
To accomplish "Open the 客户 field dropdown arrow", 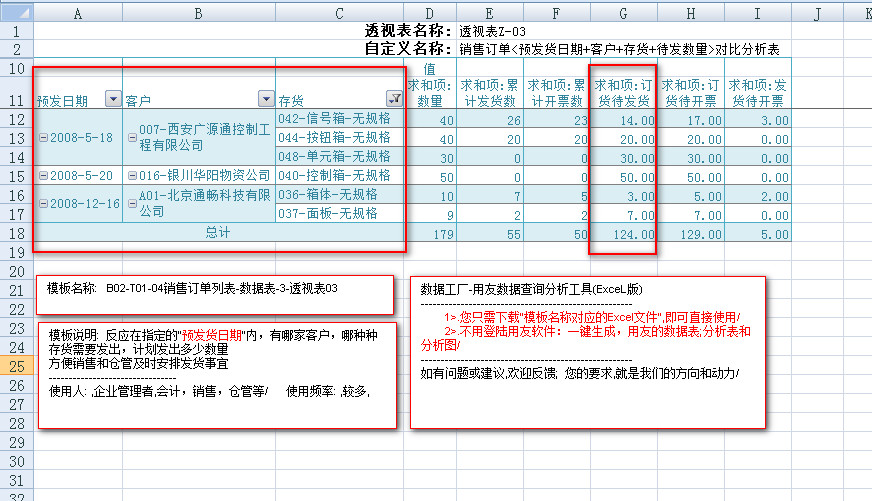I will pos(265,99).
